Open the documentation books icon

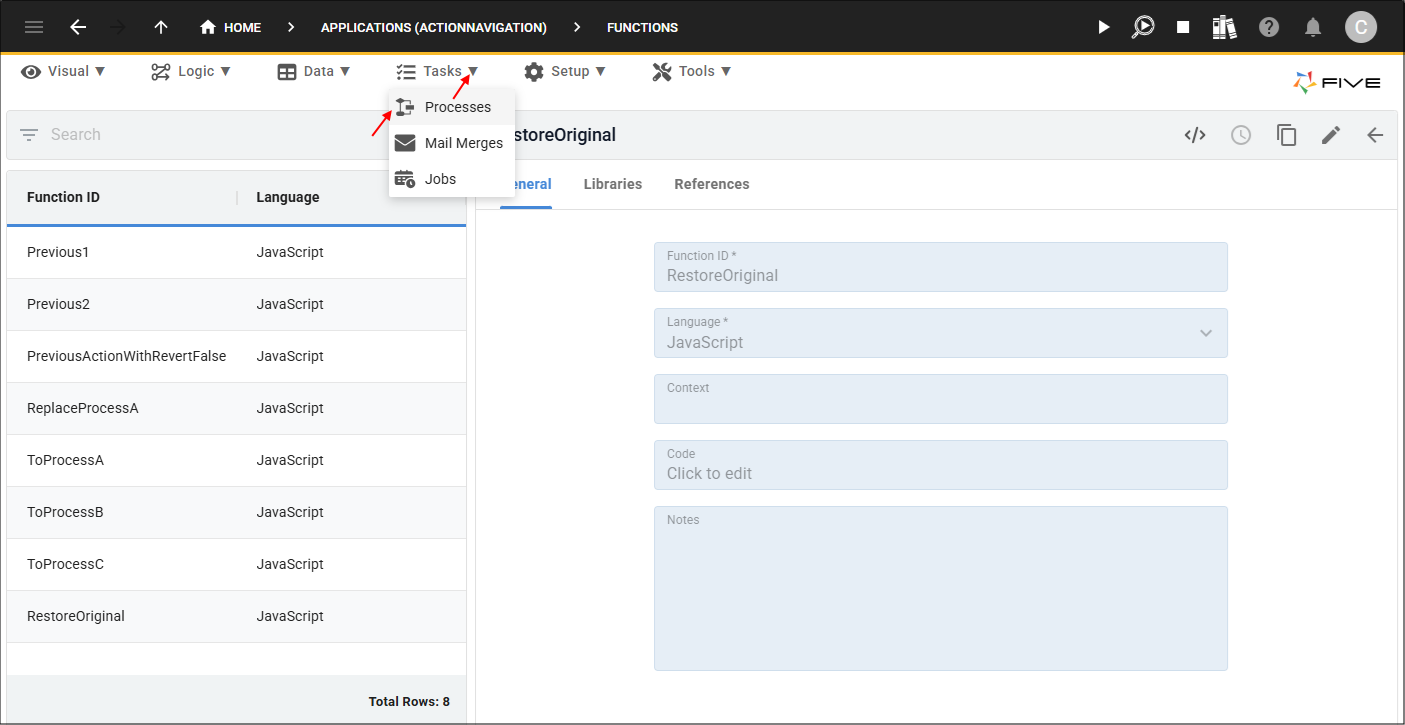pyautogui.click(x=1225, y=27)
